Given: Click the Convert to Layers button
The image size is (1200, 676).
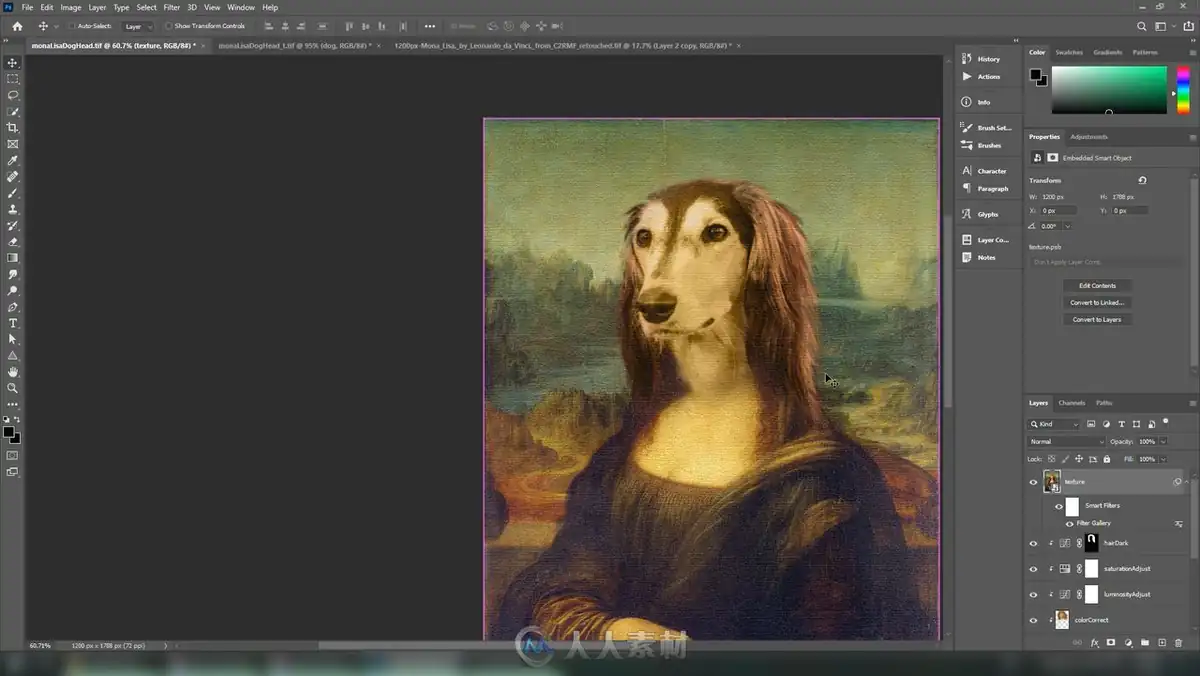Looking at the screenshot, I should 1097,319.
